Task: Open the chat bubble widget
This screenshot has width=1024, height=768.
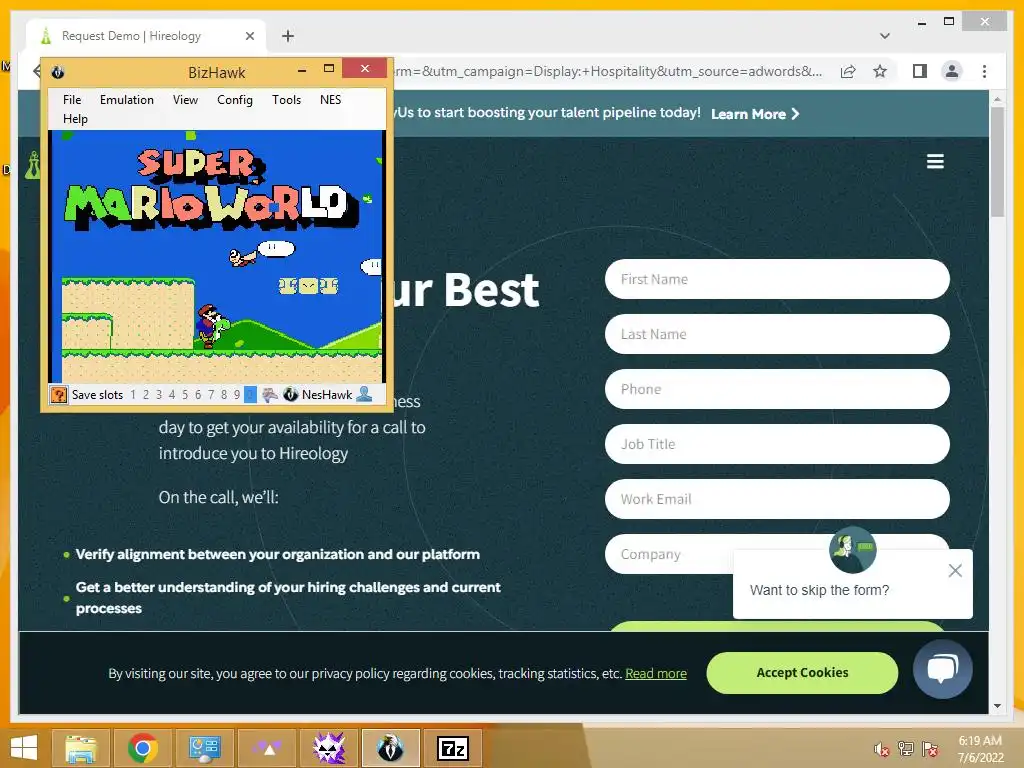Action: pyautogui.click(x=942, y=669)
